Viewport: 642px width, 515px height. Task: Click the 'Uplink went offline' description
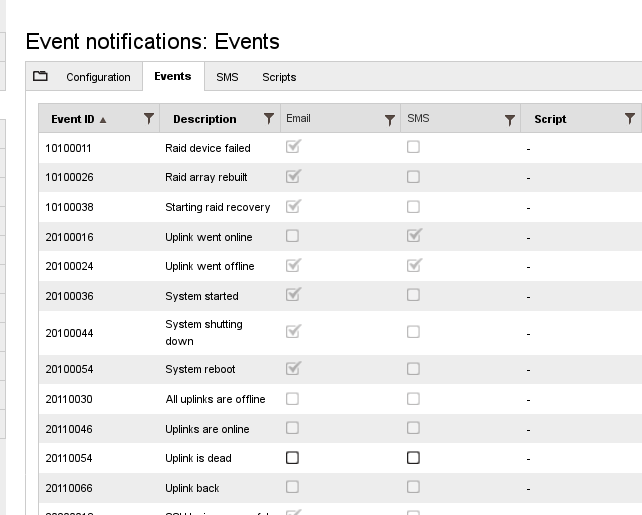pyautogui.click(x=210, y=266)
